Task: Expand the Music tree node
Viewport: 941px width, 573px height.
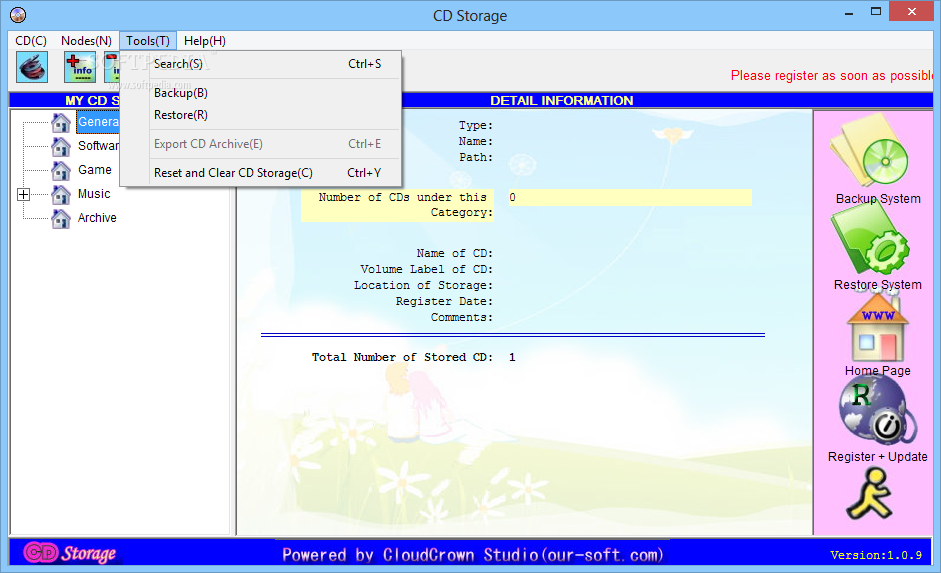Action: [23, 194]
